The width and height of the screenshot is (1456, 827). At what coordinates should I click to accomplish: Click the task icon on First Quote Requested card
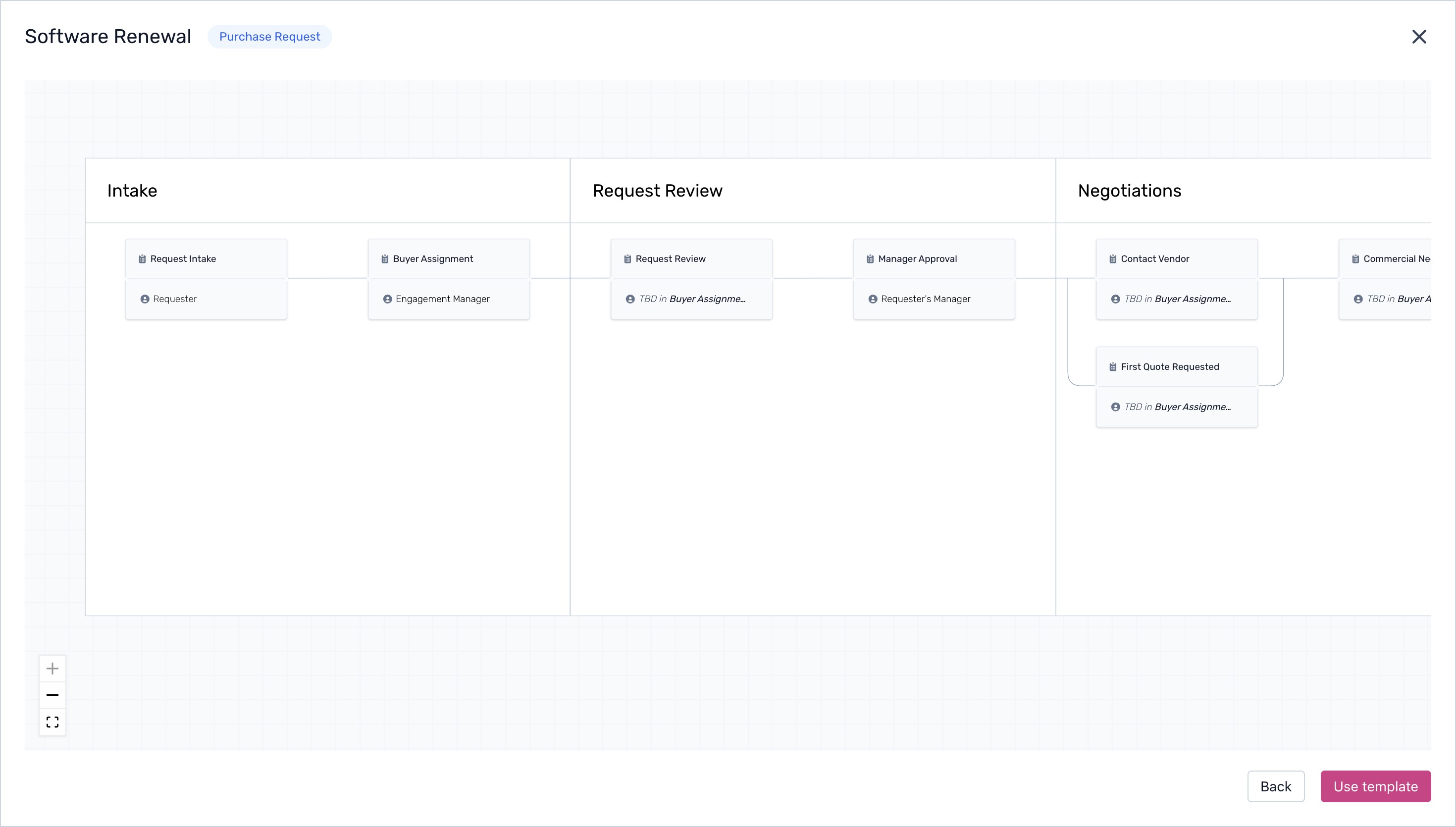pos(1112,366)
